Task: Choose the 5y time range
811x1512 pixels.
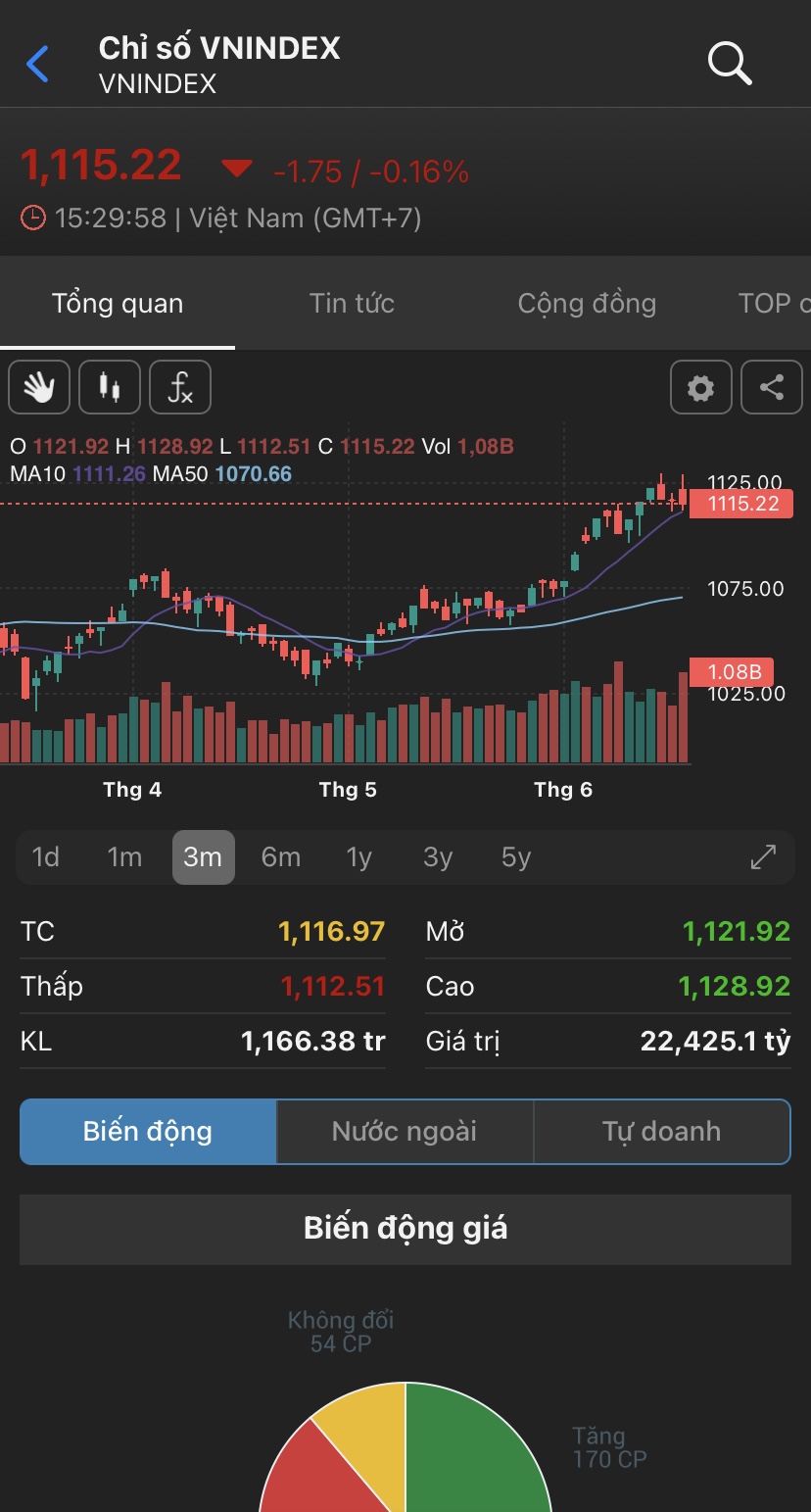Action: [516, 857]
